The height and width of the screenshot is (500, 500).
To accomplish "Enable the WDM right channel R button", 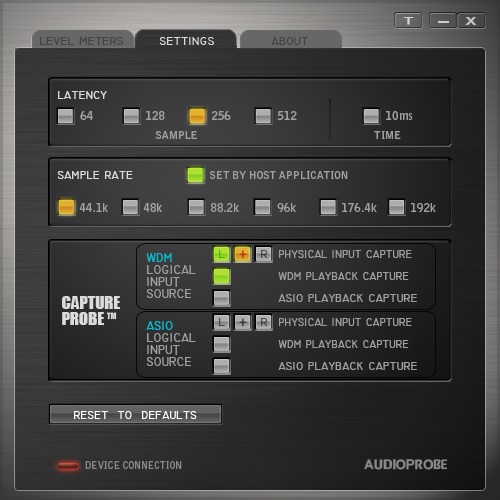I will pyautogui.click(x=264, y=255).
